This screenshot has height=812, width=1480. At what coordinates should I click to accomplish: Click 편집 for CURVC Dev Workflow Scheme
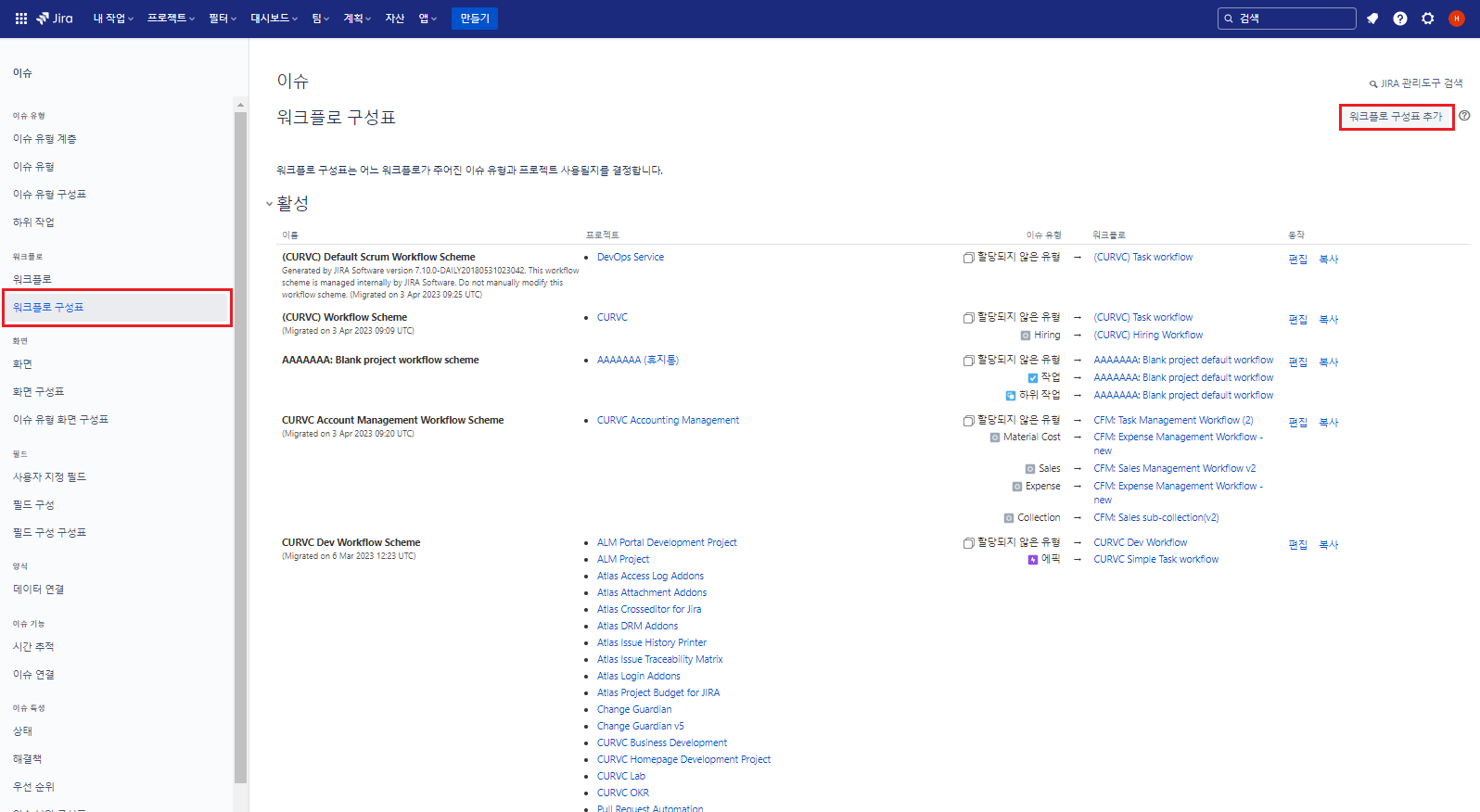1298,545
